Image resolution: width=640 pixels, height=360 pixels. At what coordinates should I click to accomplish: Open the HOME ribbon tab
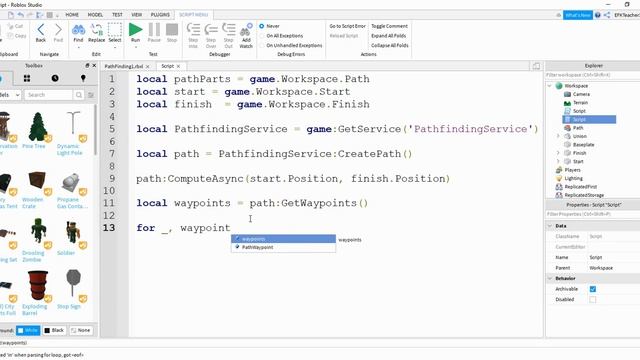click(x=72, y=15)
